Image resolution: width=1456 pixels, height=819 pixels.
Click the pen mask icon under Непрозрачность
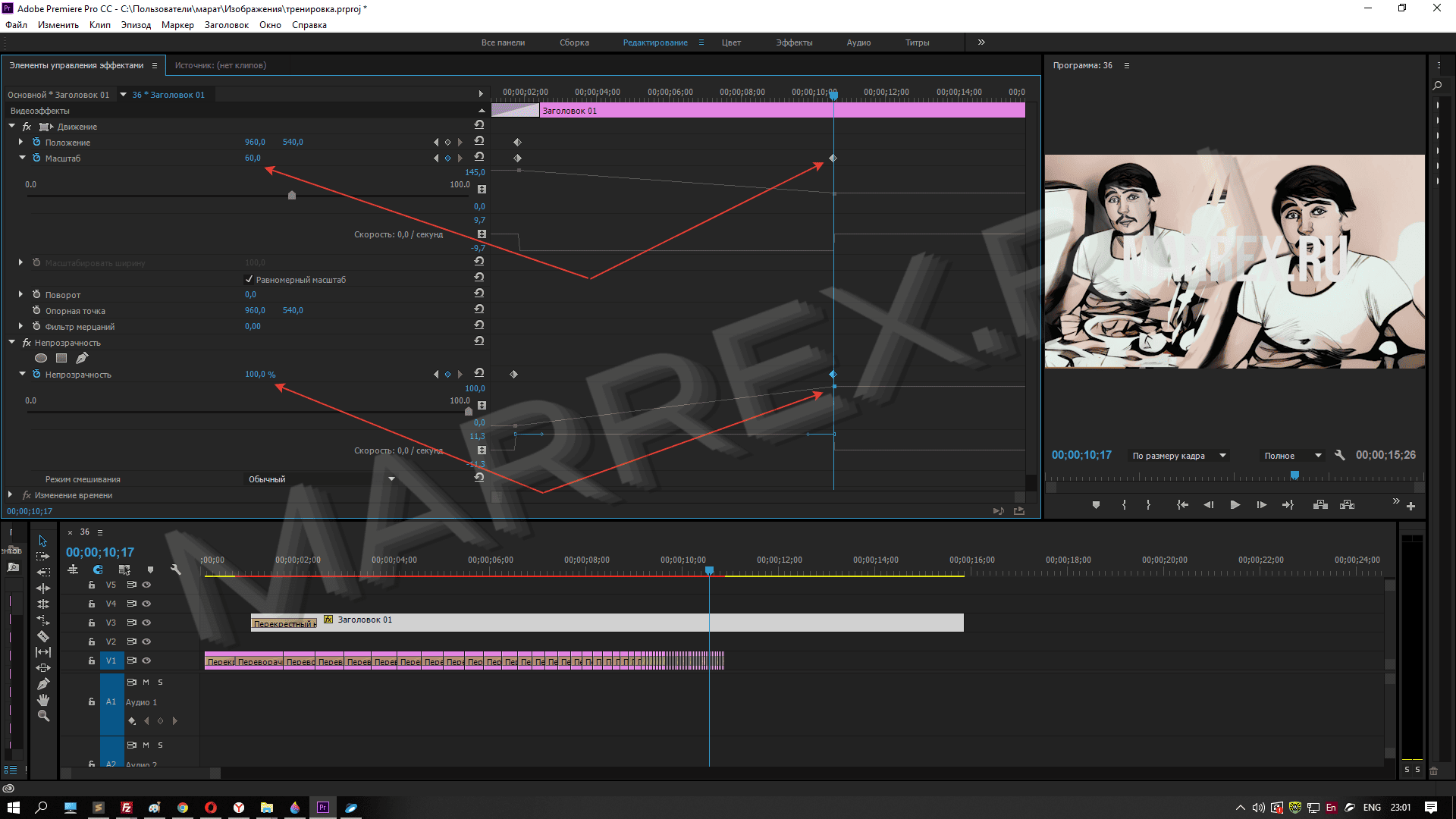(x=82, y=358)
